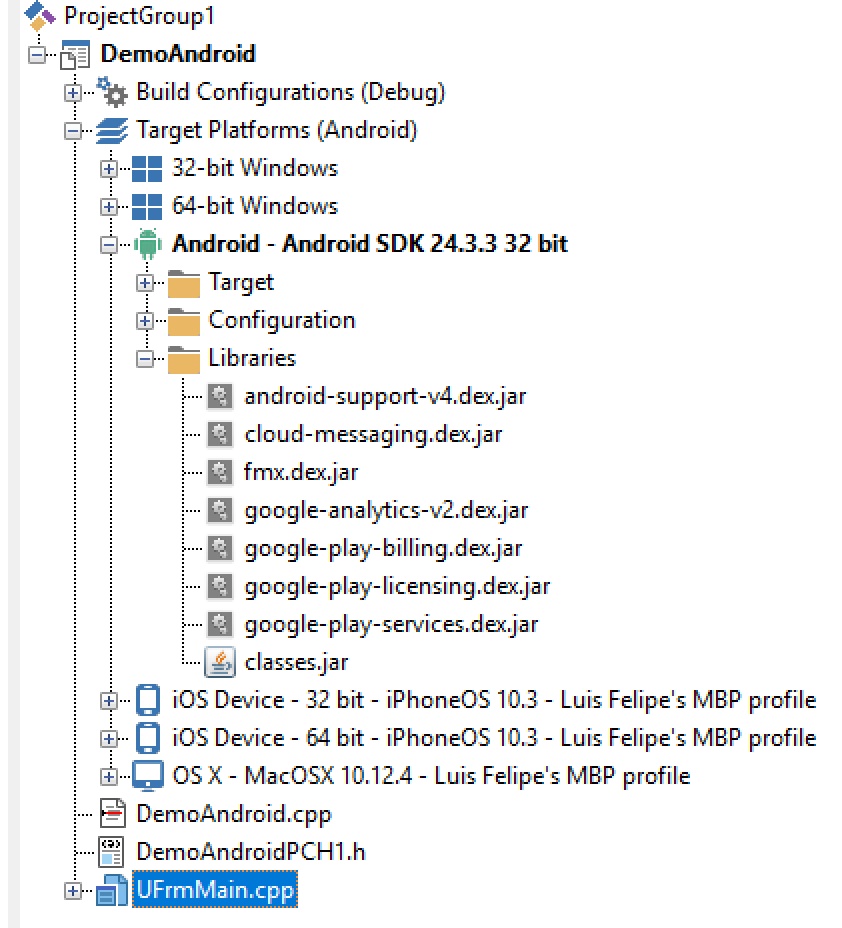Click the Build Configurations gear icon
This screenshot has width=842, height=928.
tap(112, 92)
